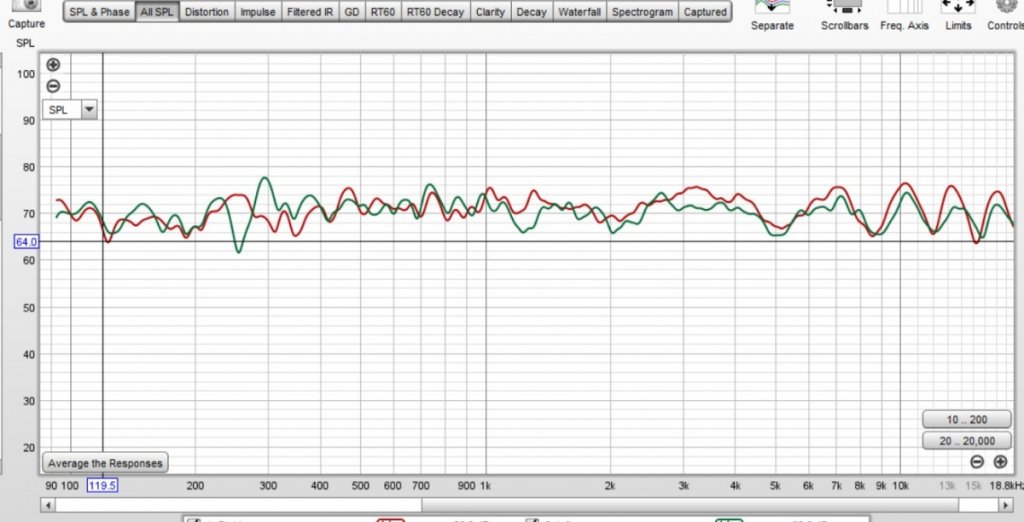The image size is (1024, 522).
Task: Switch to the Spectrogram tab
Action: pyautogui.click(x=642, y=12)
